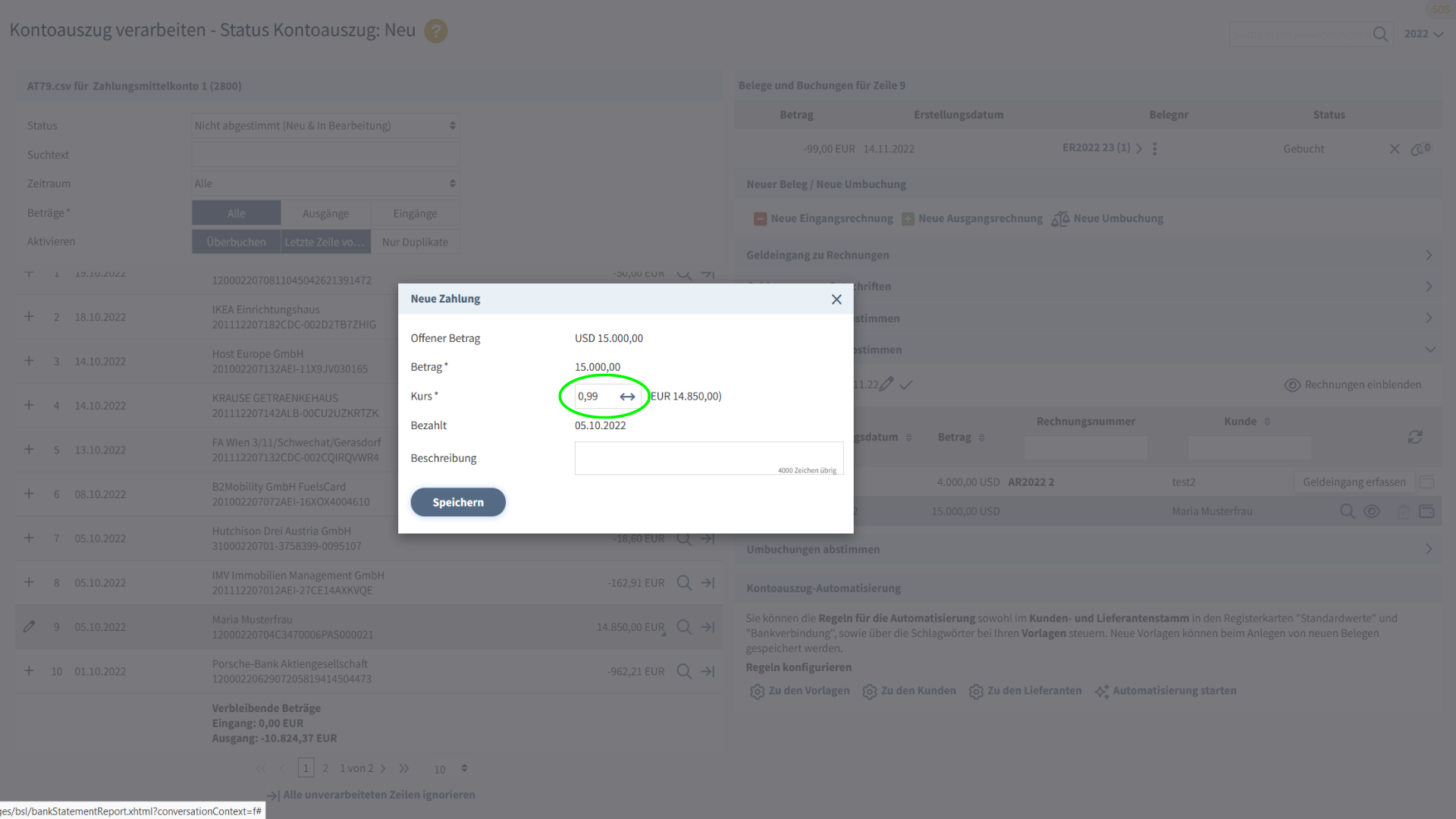Click the exchange rate swap arrows icon
The image size is (1456, 819).
627,397
